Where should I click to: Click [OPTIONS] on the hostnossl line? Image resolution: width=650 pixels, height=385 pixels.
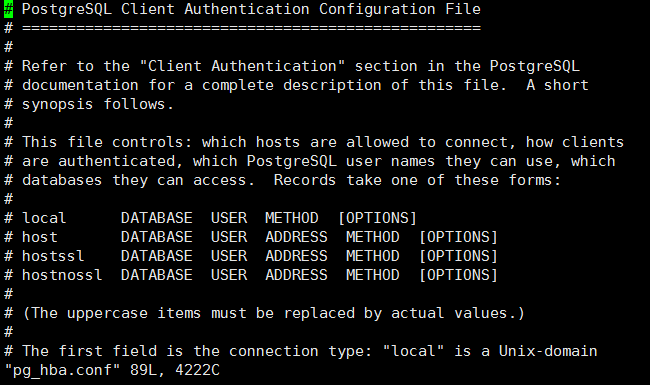click(x=458, y=276)
